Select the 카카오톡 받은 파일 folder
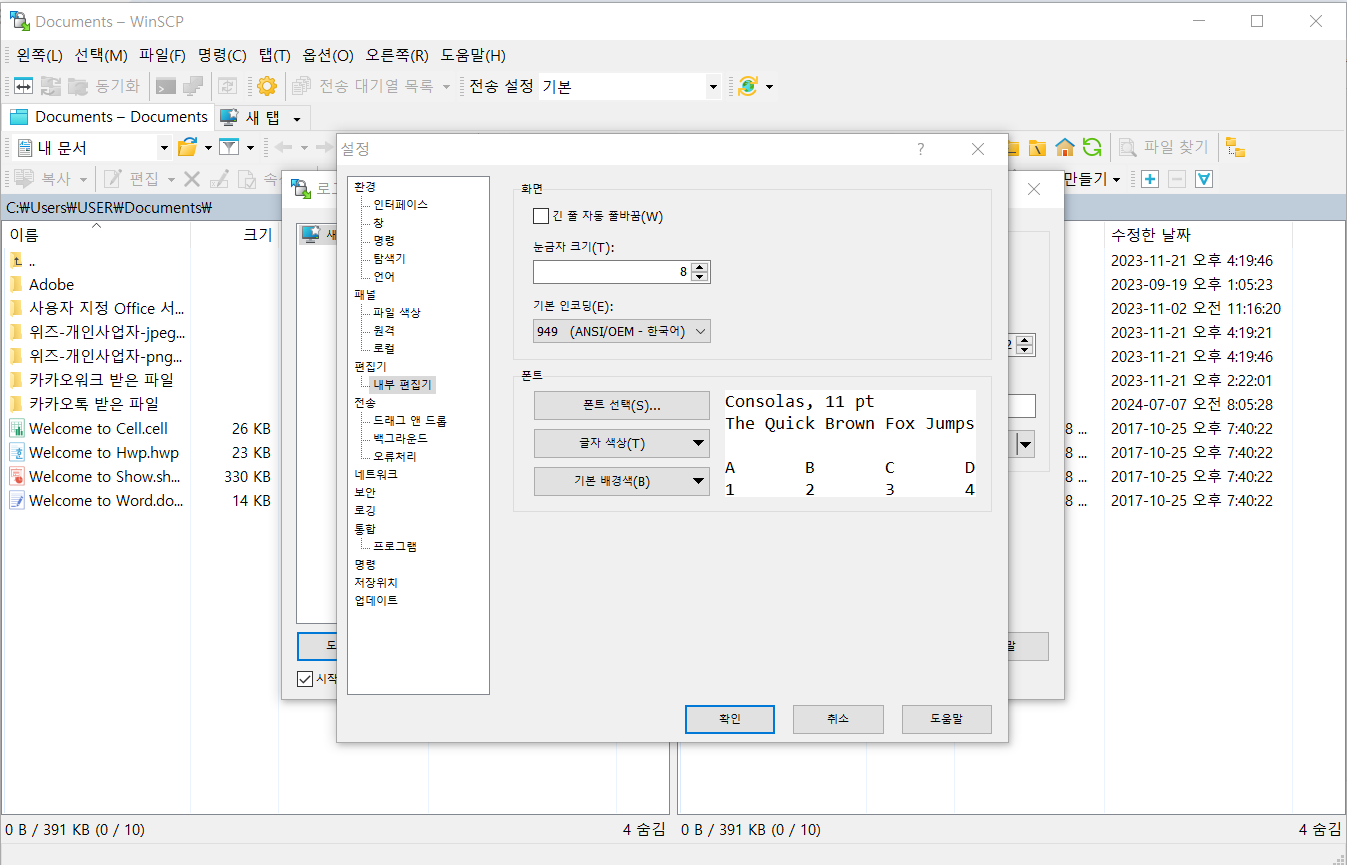The width and height of the screenshot is (1347, 865). click(94, 405)
